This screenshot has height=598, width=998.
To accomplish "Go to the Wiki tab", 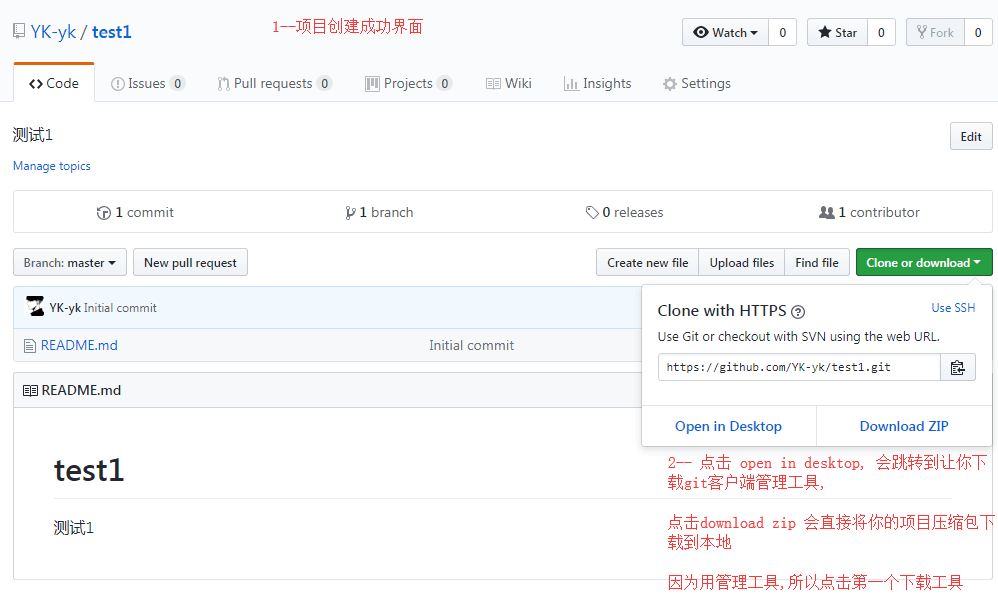I will [509, 83].
